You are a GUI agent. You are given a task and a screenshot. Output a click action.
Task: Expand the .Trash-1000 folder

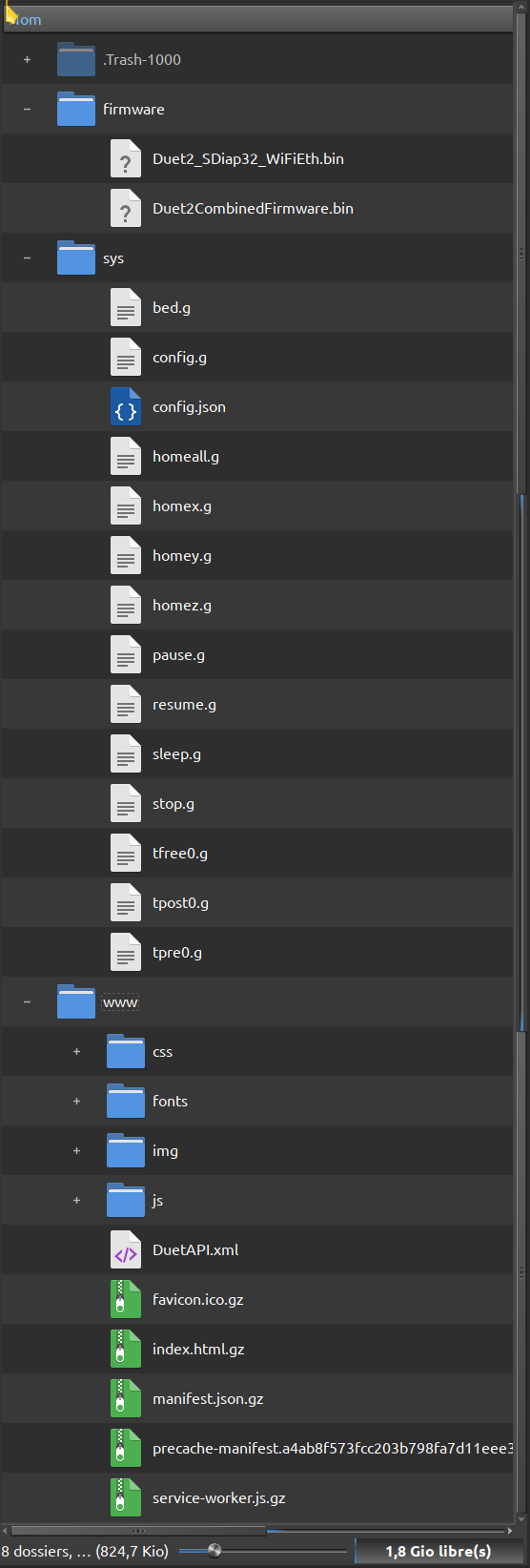pos(27,59)
